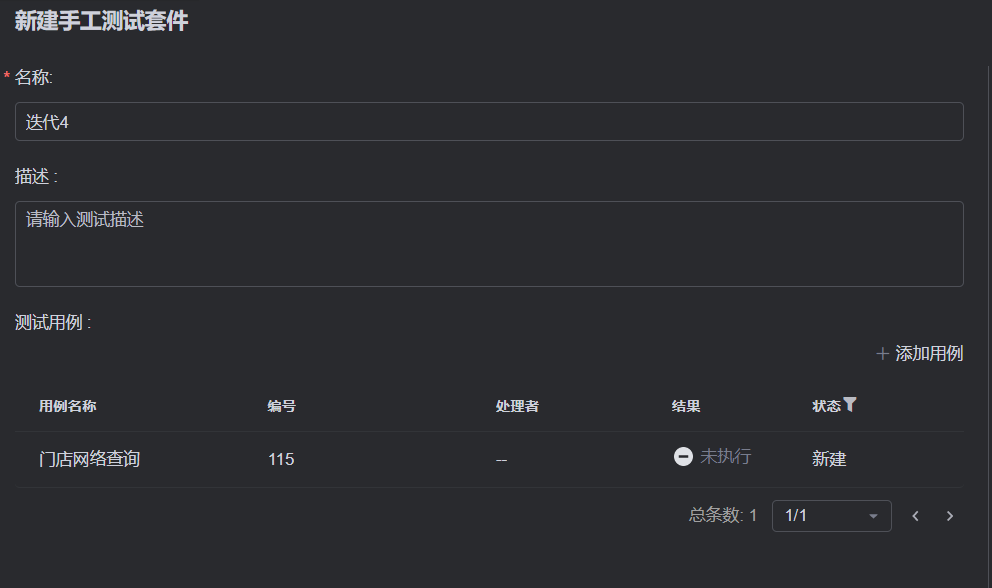Image resolution: width=992 pixels, height=588 pixels.
Task: Click the 新建 status cell
Action: [x=829, y=459]
